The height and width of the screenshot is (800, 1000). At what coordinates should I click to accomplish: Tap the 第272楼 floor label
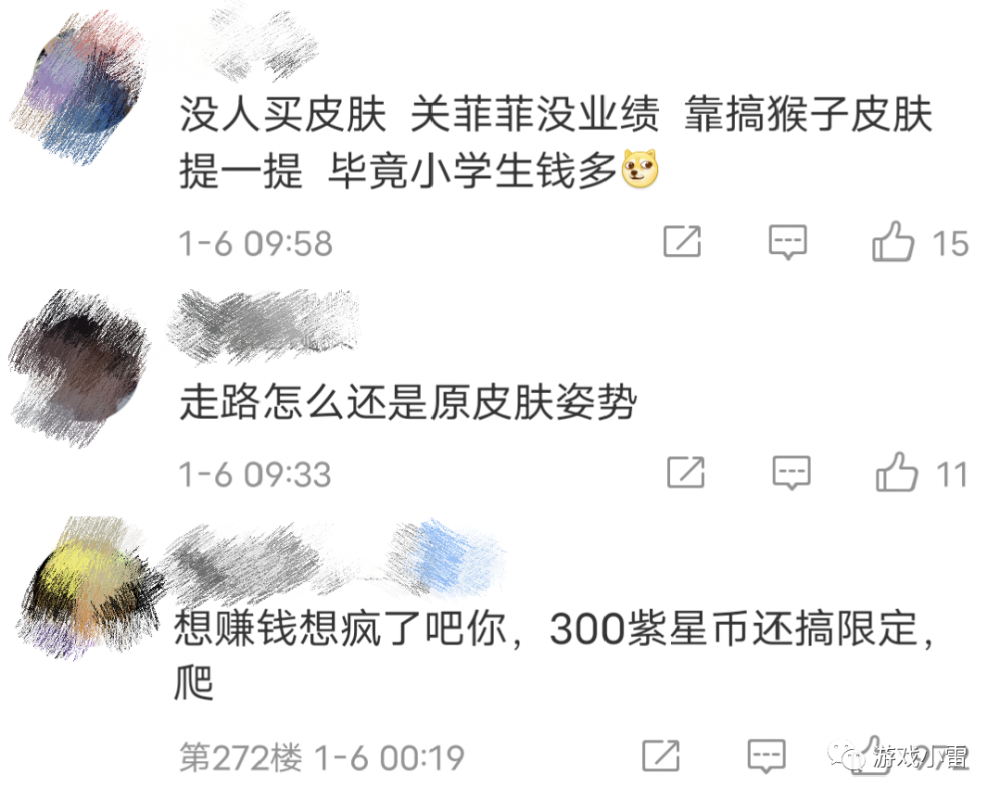point(240,757)
